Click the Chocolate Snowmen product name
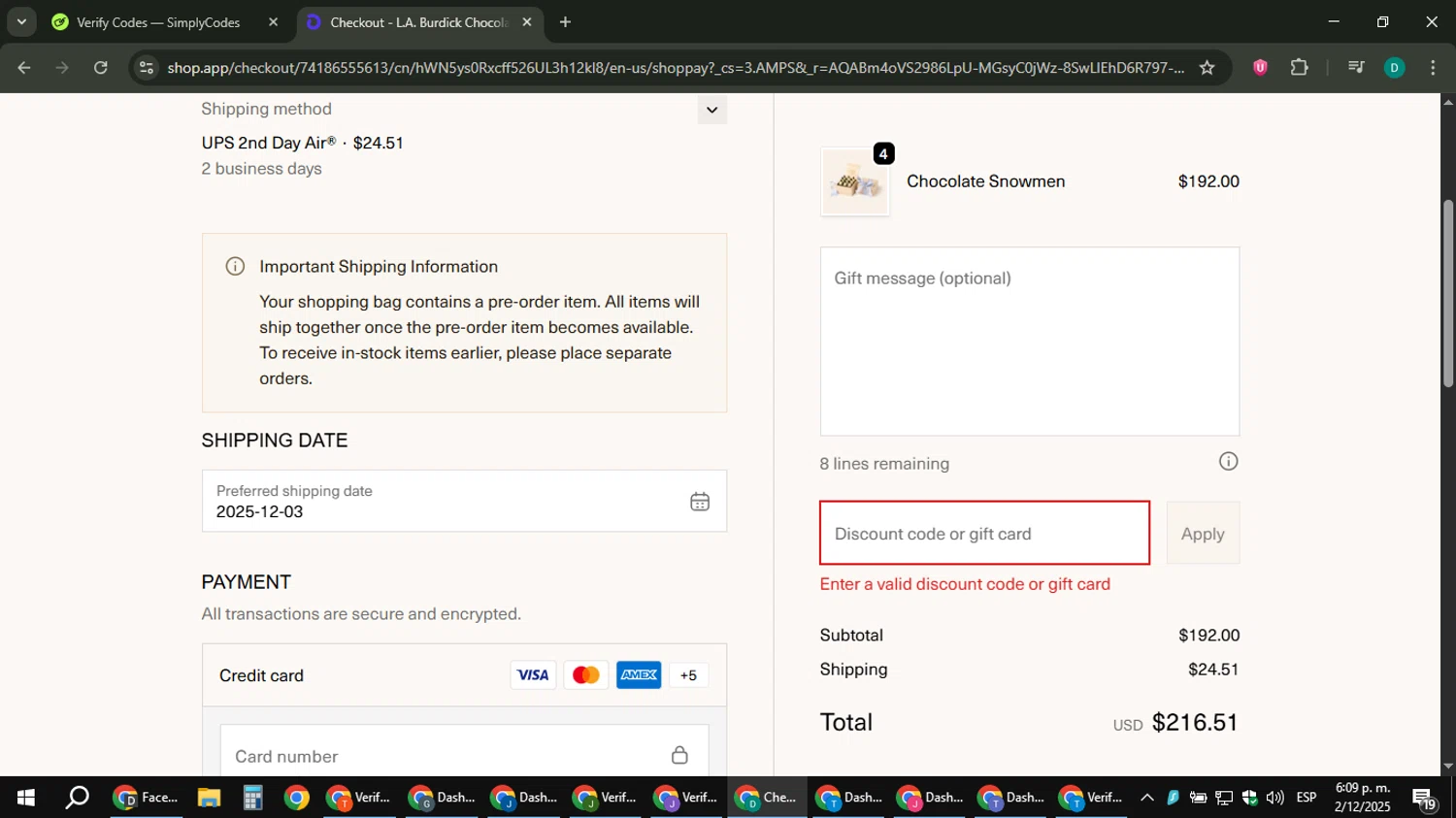The width and height of the screenshot is (1456, 818). 985,181
